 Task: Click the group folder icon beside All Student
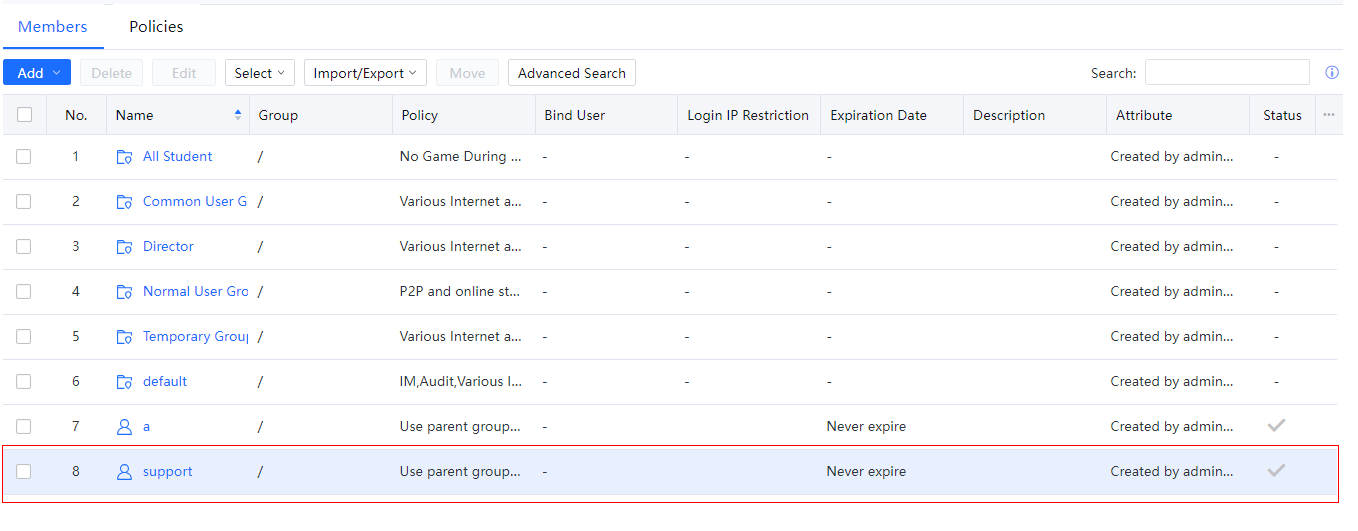124,157
